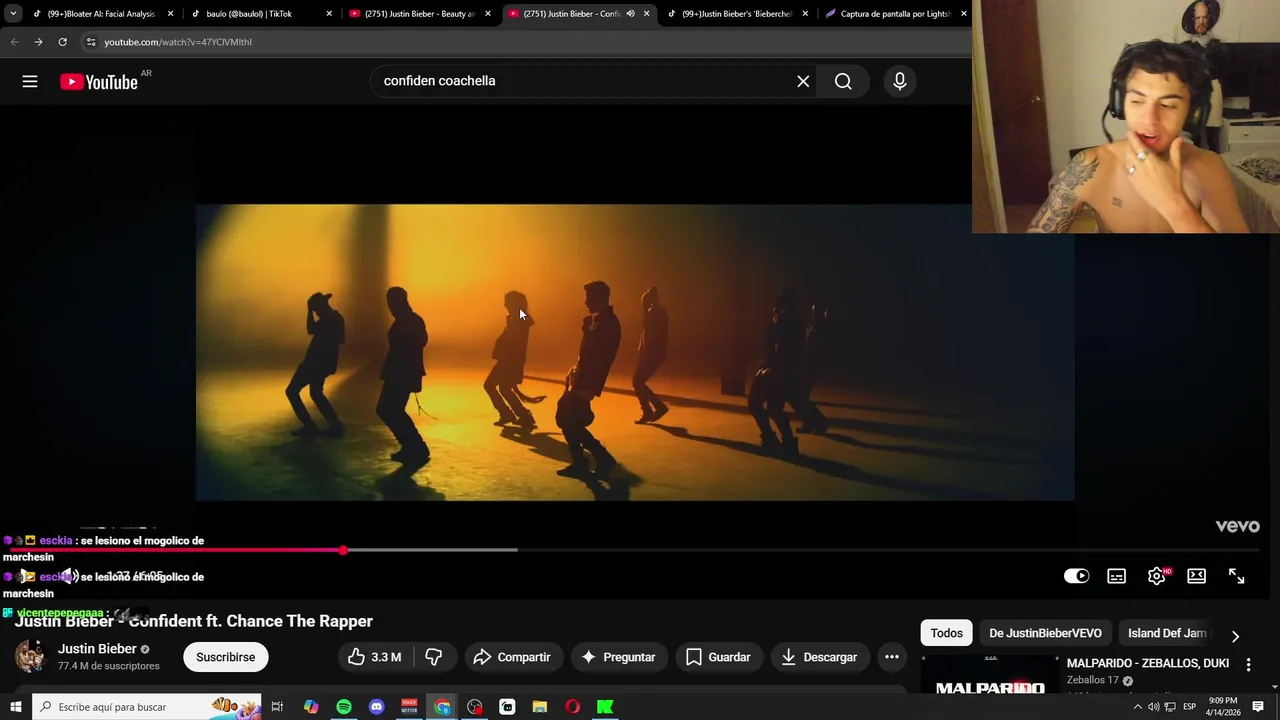Click the Windows taskbar search box
This screenshot has width=1280, height=720.
[147, 707]
